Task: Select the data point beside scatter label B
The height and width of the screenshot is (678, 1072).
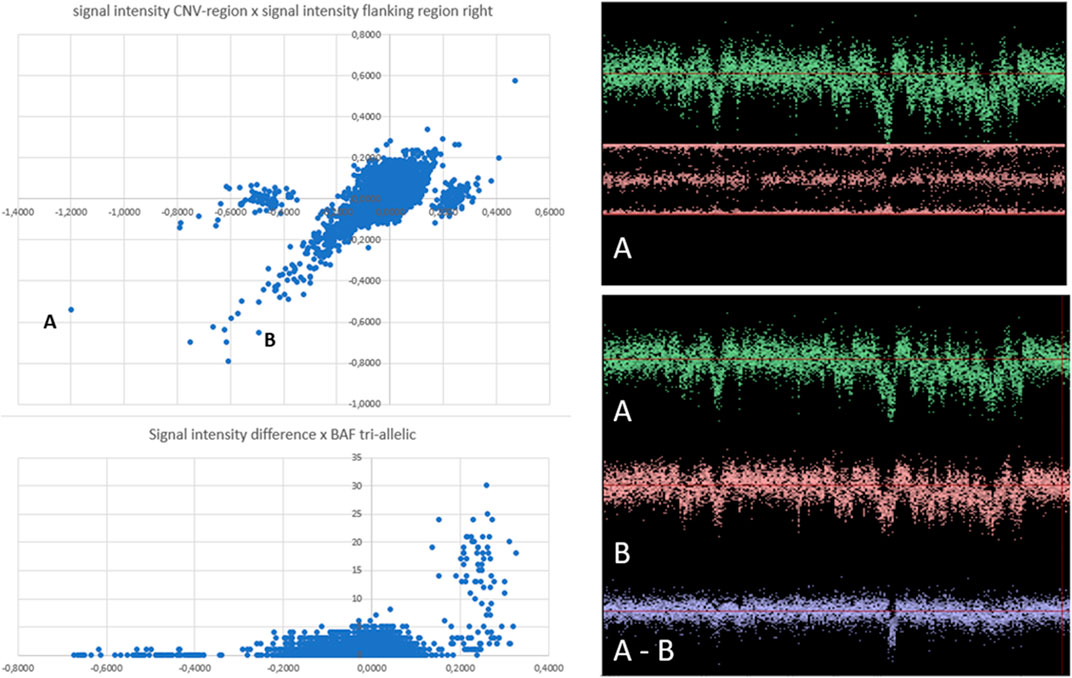Action: [258, 333]
